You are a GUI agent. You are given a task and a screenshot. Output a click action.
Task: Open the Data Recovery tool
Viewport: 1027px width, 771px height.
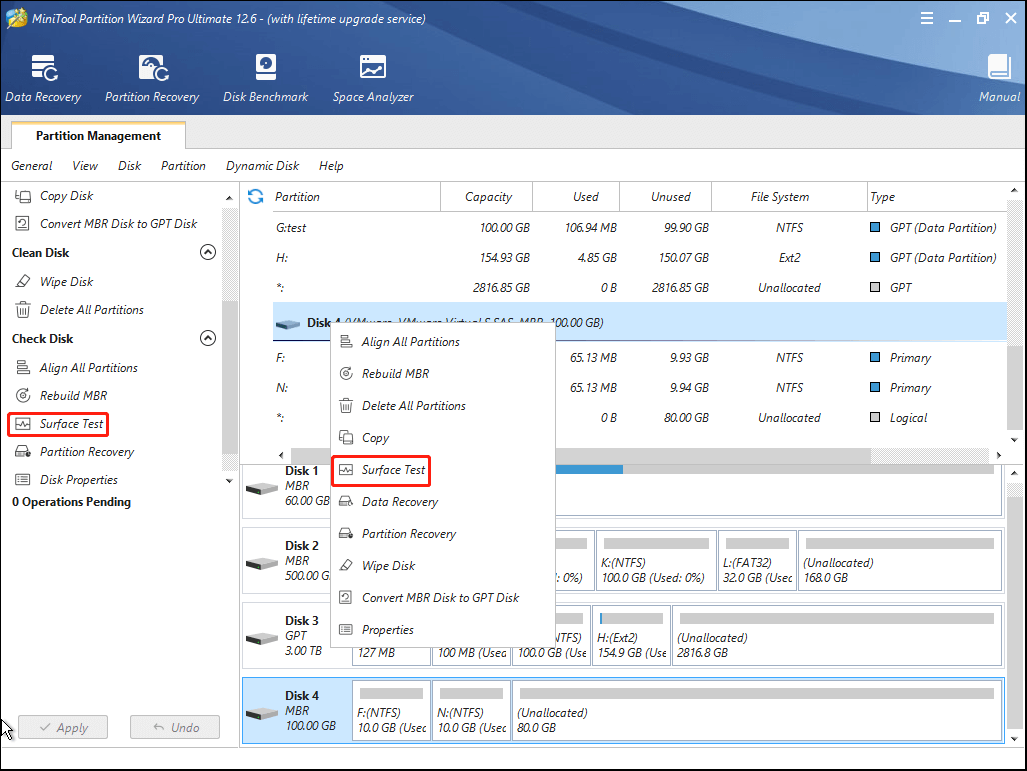pos(43,79)
